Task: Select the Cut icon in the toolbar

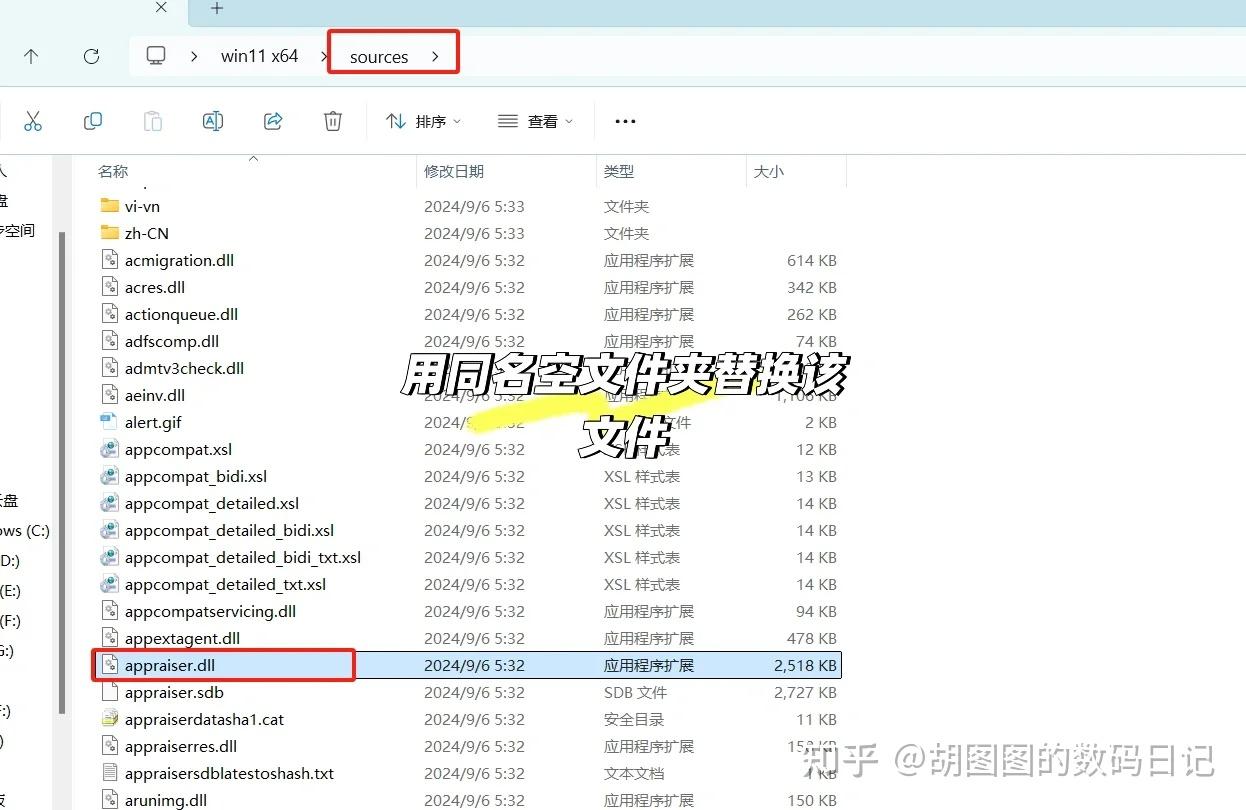Action: 33,120
